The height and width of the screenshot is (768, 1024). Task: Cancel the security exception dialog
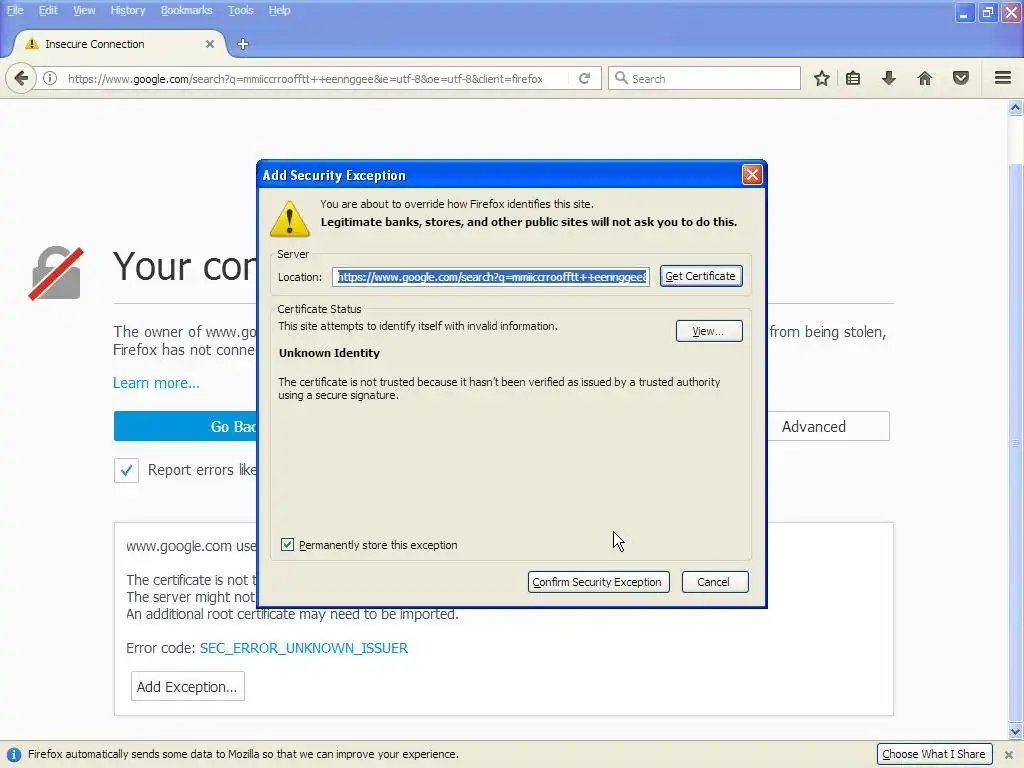coord(714,582)
